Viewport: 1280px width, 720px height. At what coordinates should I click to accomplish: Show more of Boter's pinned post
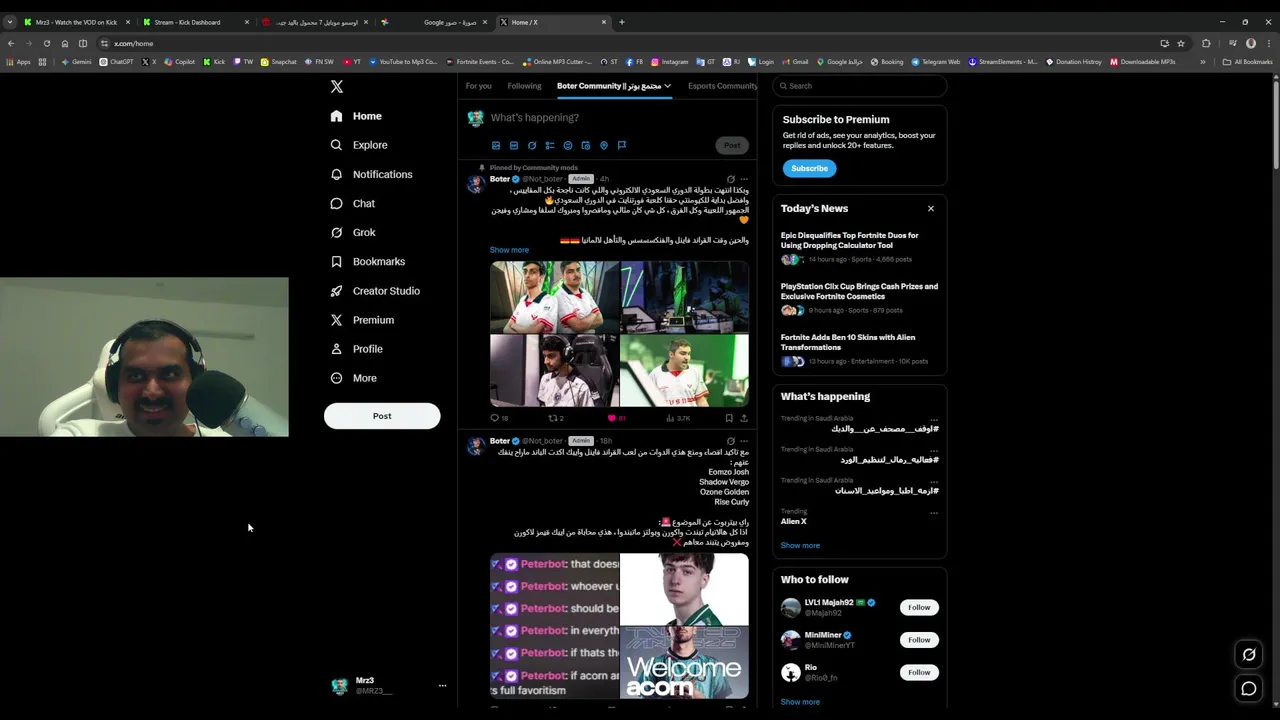509,250
